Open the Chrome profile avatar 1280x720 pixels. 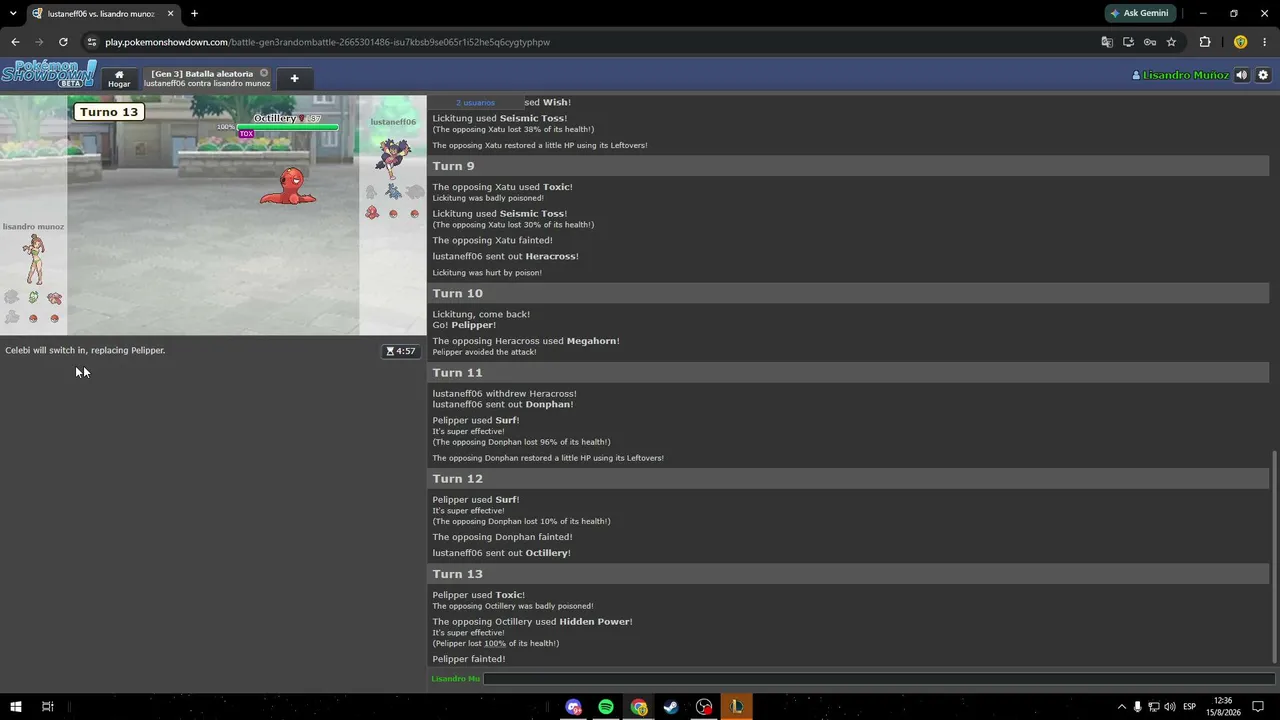tap(1240, 42)
